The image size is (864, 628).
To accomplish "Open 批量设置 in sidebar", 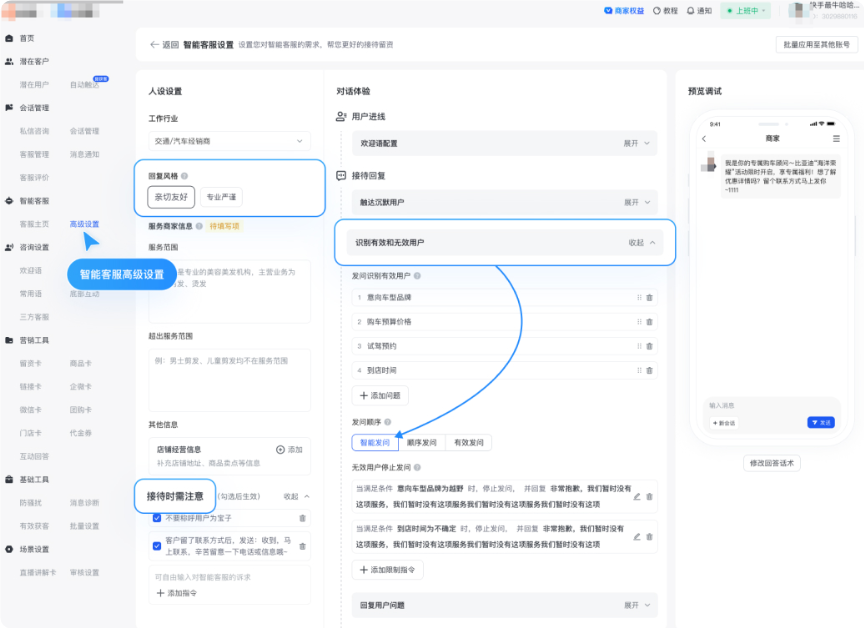I will point(84,526).
